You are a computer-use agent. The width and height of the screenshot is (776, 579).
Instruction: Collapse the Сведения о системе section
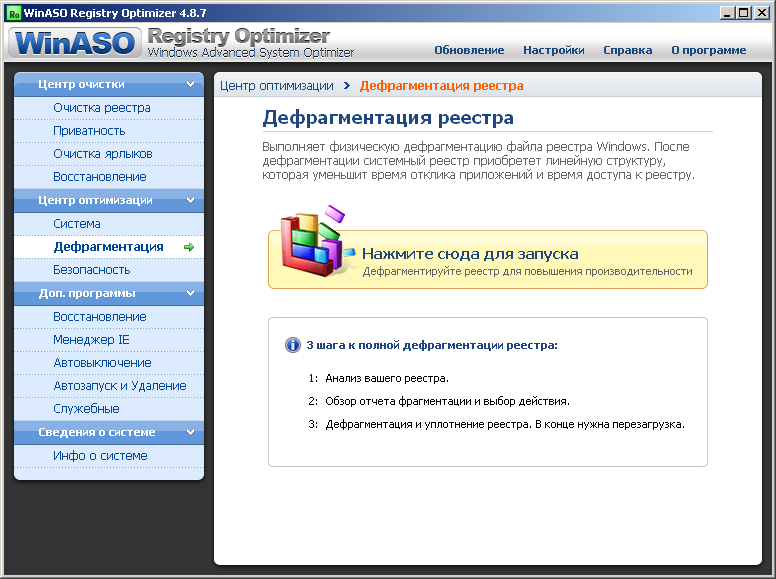tap(190, 432)
